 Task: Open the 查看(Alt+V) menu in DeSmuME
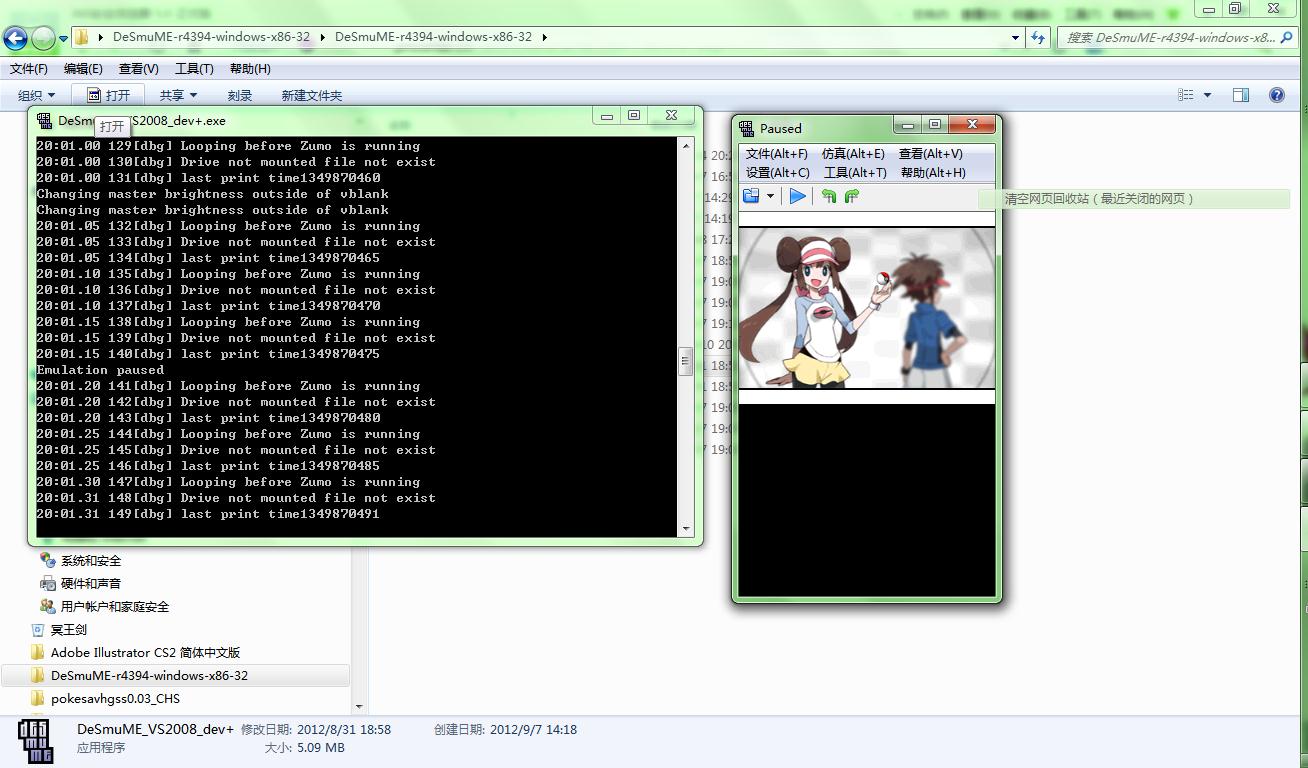[930, 154]
